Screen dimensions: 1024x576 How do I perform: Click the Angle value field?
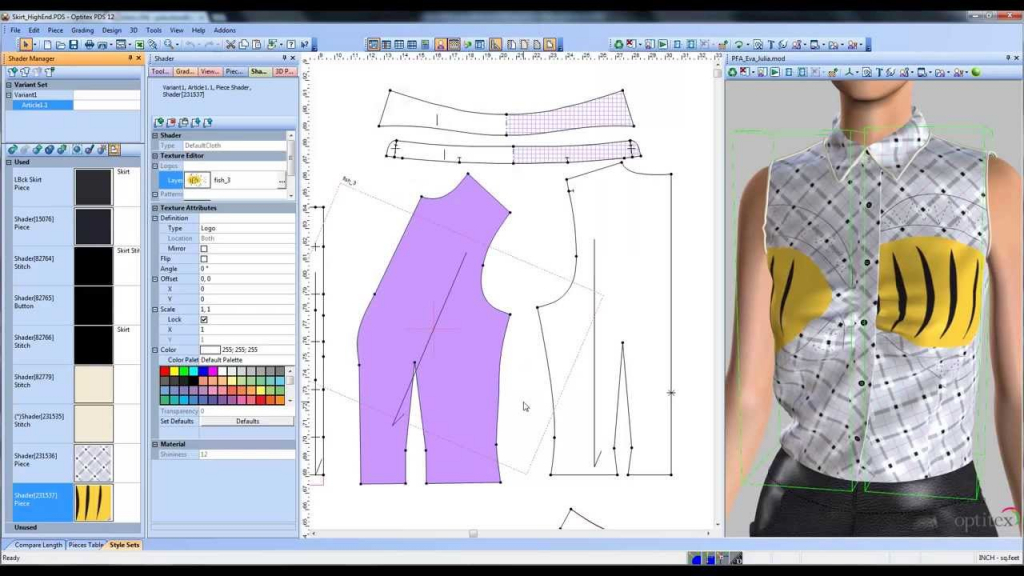[247, 269]
